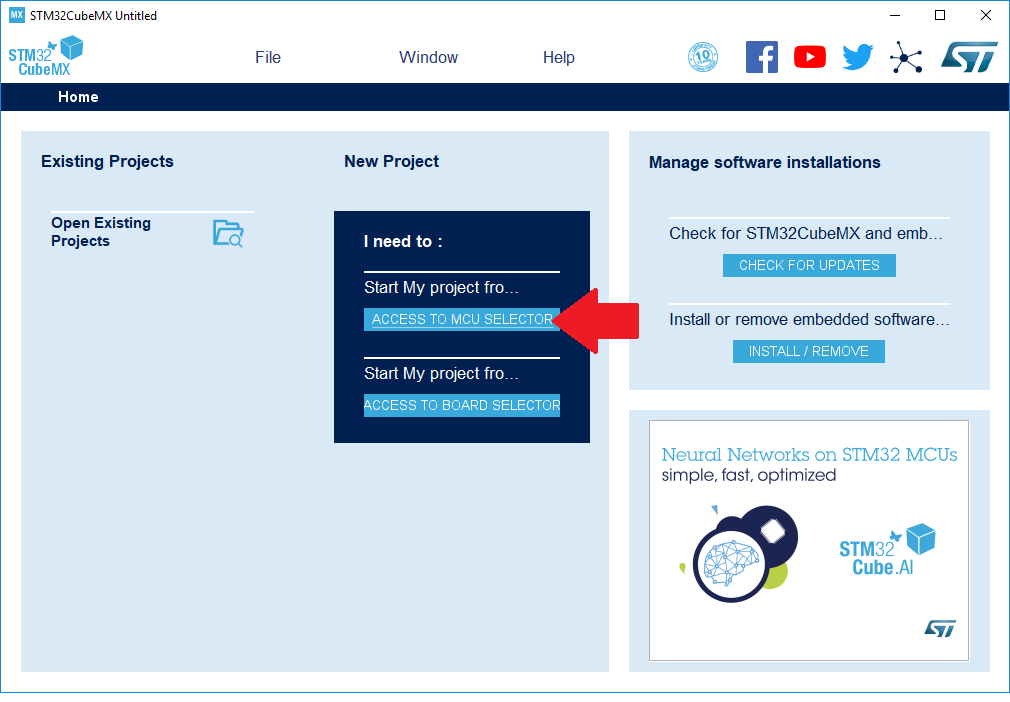Click the STM32CubeMX logo
Viewport: 1010px width, 702px height.
(46, 56)
